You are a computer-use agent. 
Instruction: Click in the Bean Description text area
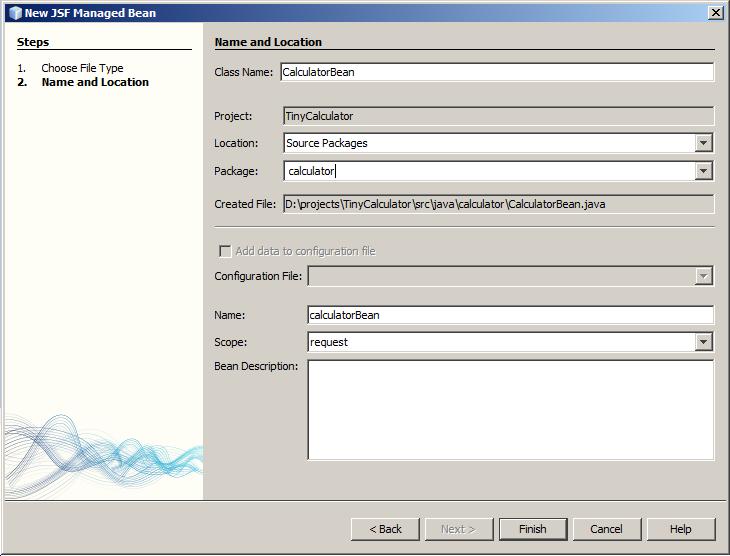tap(510, 409)
